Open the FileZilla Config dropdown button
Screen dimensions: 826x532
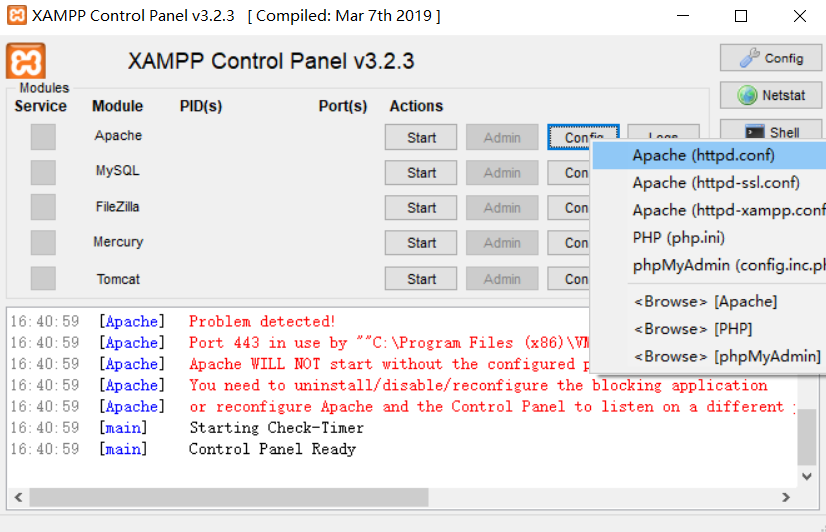568,208
